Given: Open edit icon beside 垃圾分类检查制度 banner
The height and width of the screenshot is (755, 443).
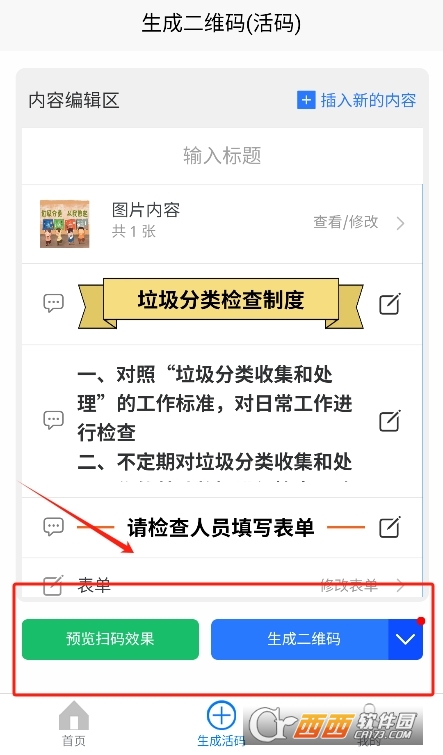Looking at the screenshot, I should [390, 303].
